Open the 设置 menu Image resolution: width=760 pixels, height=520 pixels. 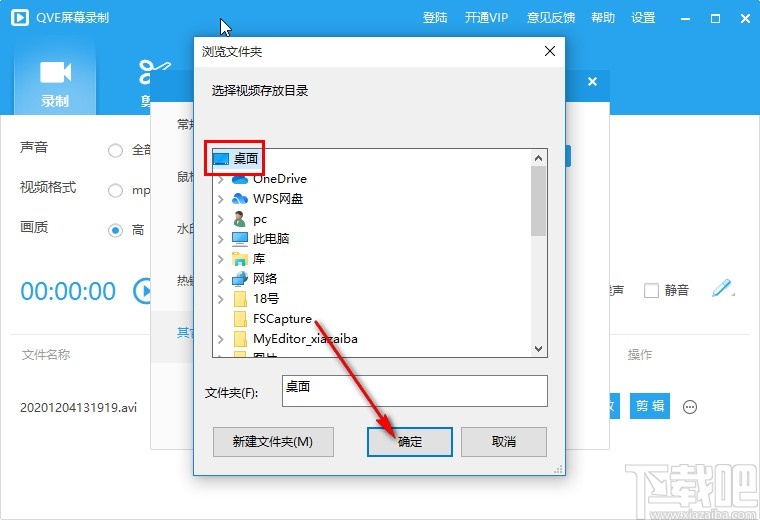point(643,18)
